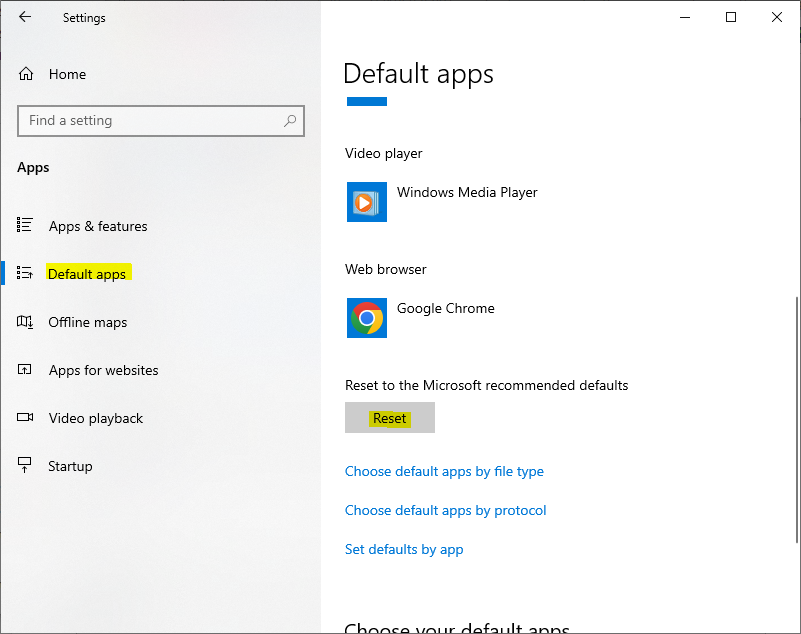The image size is (801, 634).
Task: Click the blue tile above Video player
Action: (x=367, y=101)
